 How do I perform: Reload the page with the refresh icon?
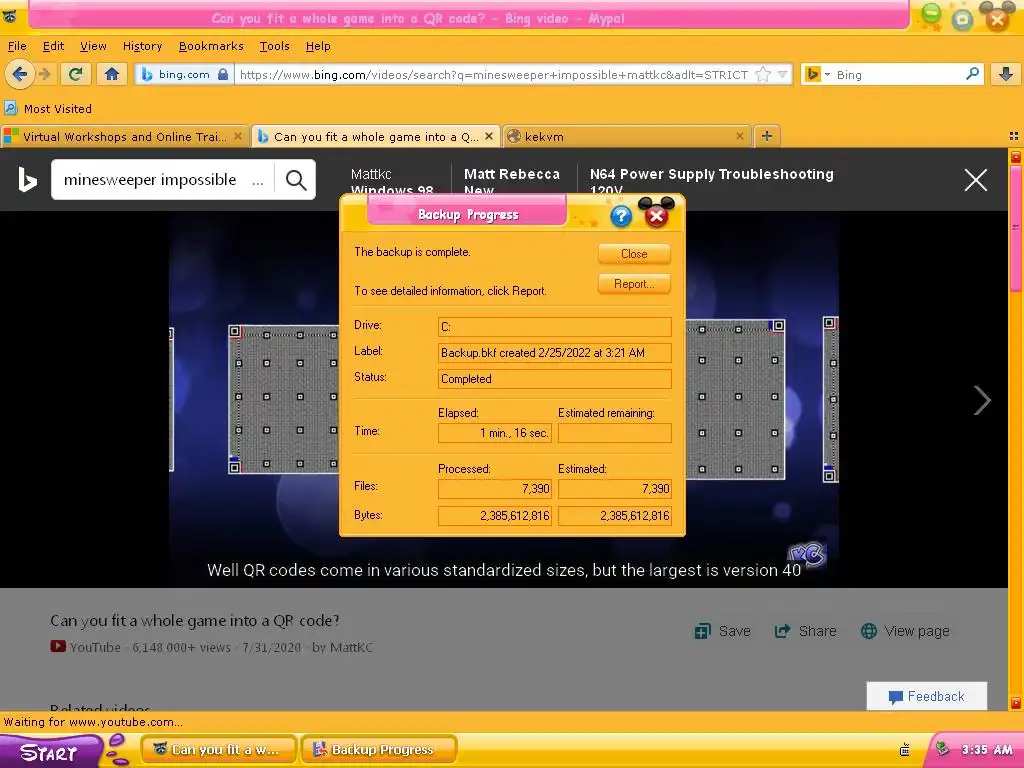point(76,74)
